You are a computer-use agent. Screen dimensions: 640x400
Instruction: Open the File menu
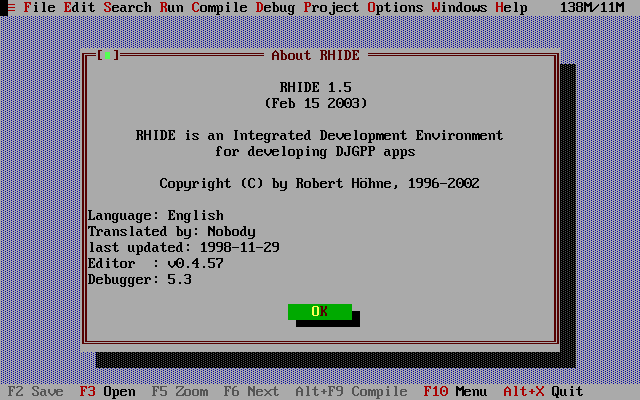[x=40, y=7]
